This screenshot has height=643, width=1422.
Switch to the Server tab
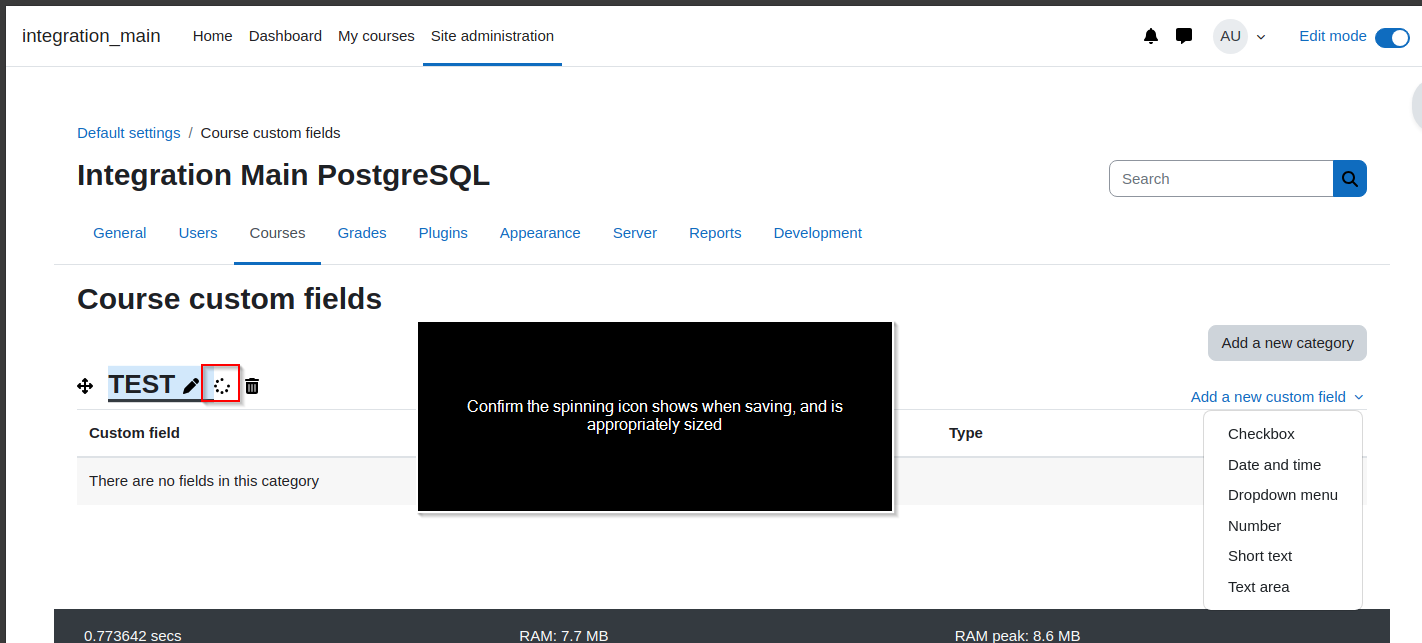[x=635, y=233]
